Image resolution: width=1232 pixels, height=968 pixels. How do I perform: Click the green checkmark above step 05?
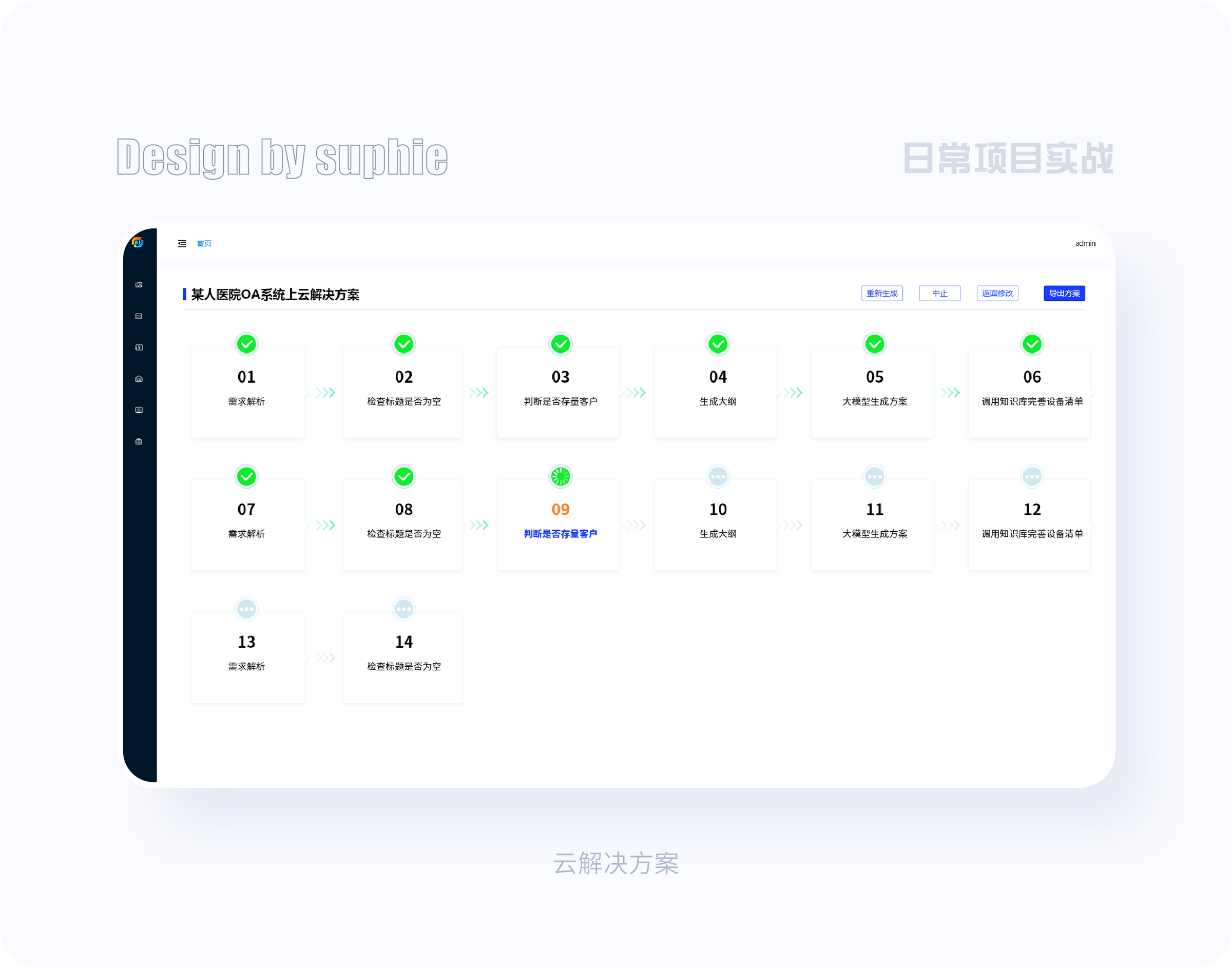point(875,344)
